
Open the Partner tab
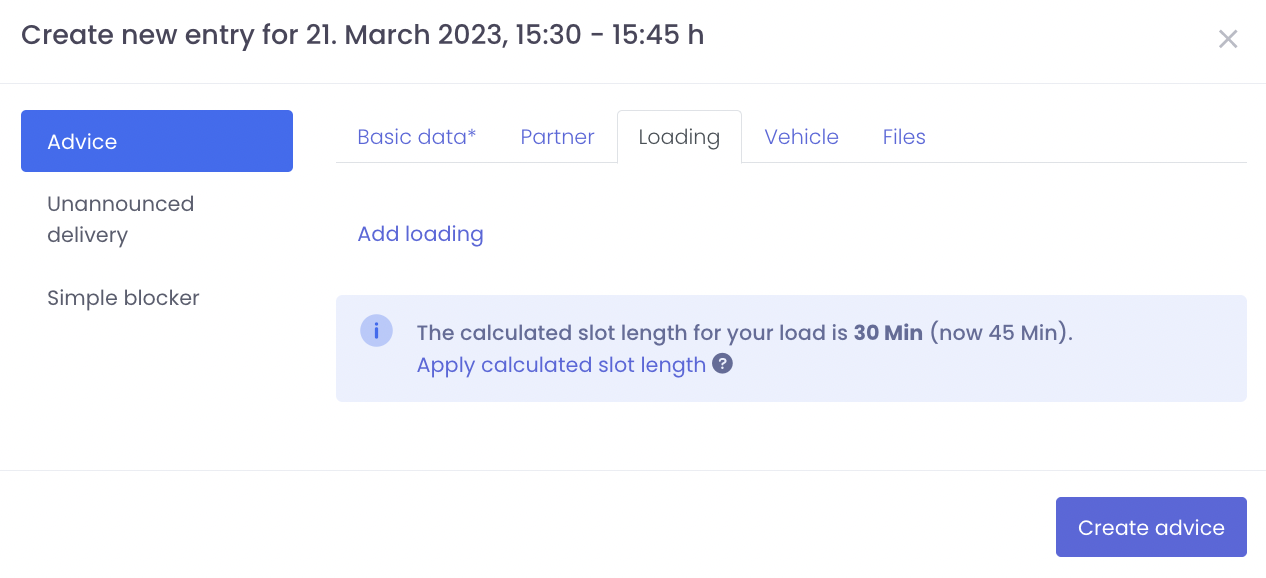(x=557, y=137)
